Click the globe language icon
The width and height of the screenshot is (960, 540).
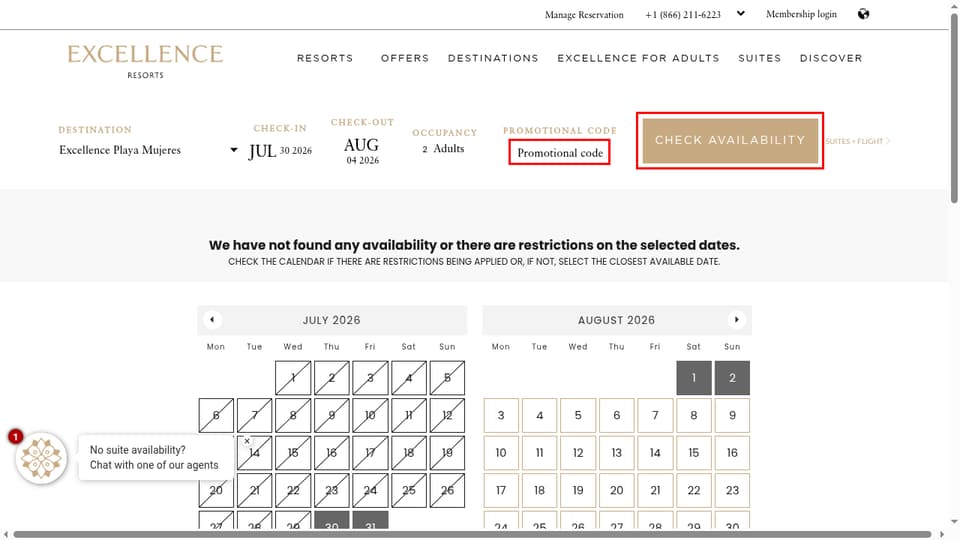coord(863,14)
